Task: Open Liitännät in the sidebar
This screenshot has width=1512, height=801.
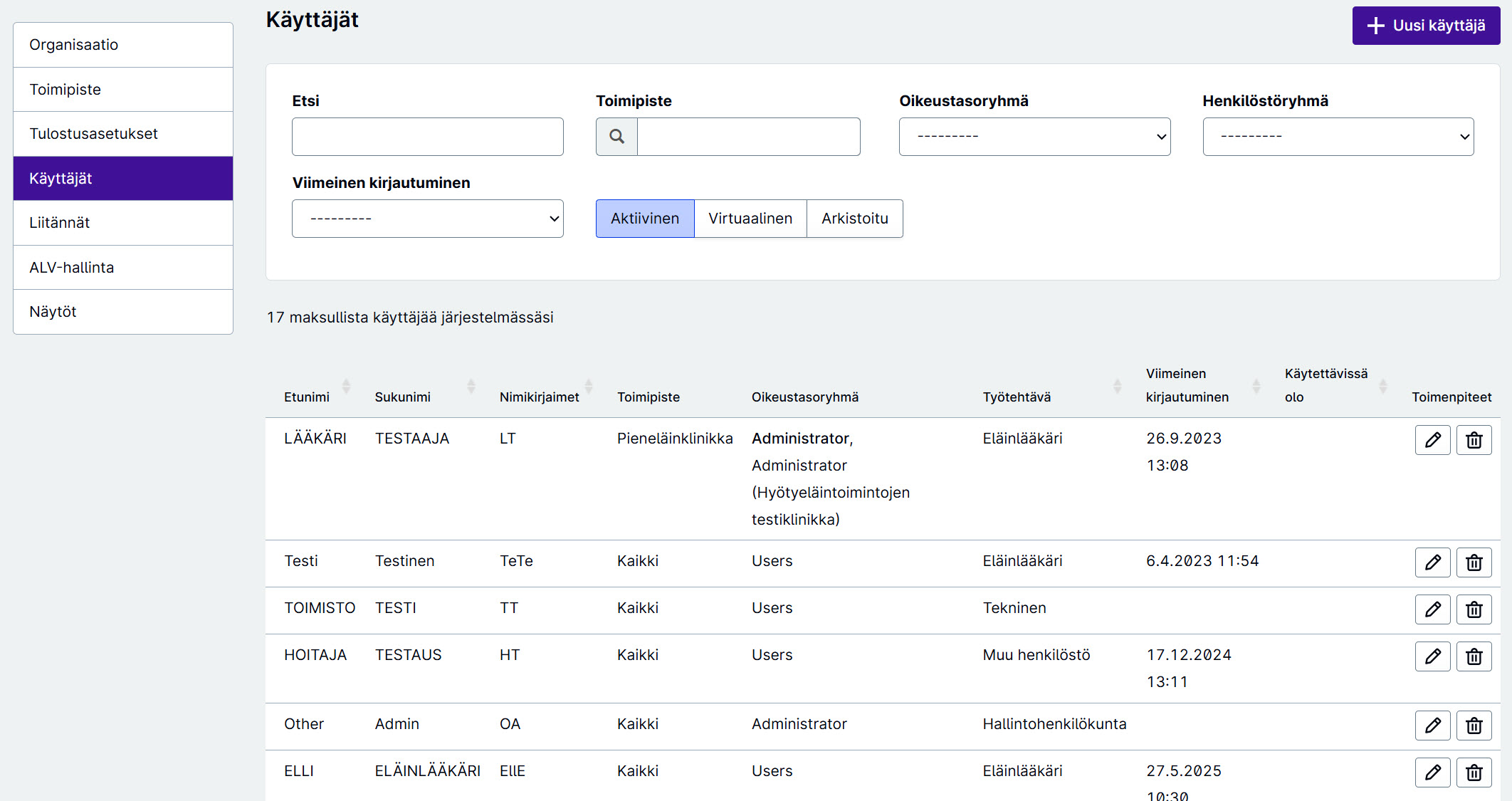Action: 123,223
